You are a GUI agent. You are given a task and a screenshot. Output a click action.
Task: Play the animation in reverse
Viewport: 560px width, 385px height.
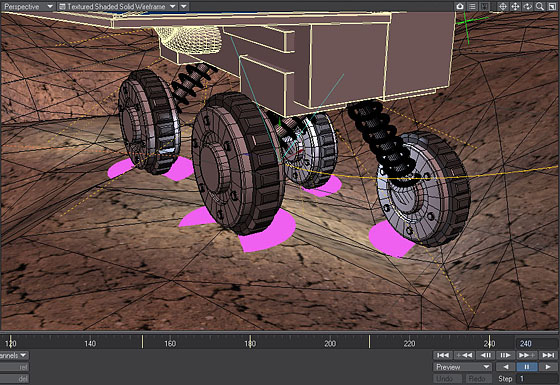click(505, 367)
